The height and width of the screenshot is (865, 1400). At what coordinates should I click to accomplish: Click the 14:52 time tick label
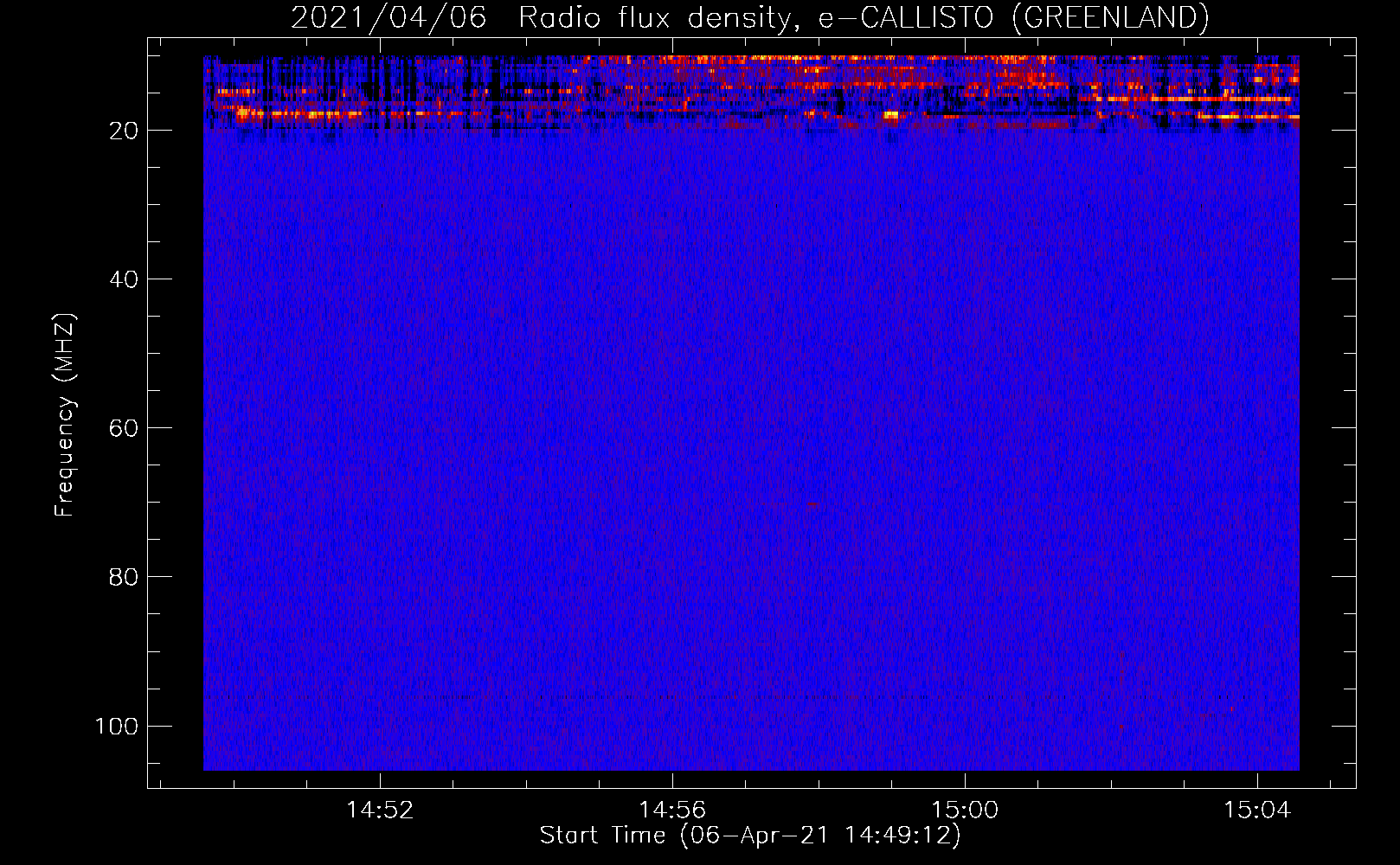380,811
